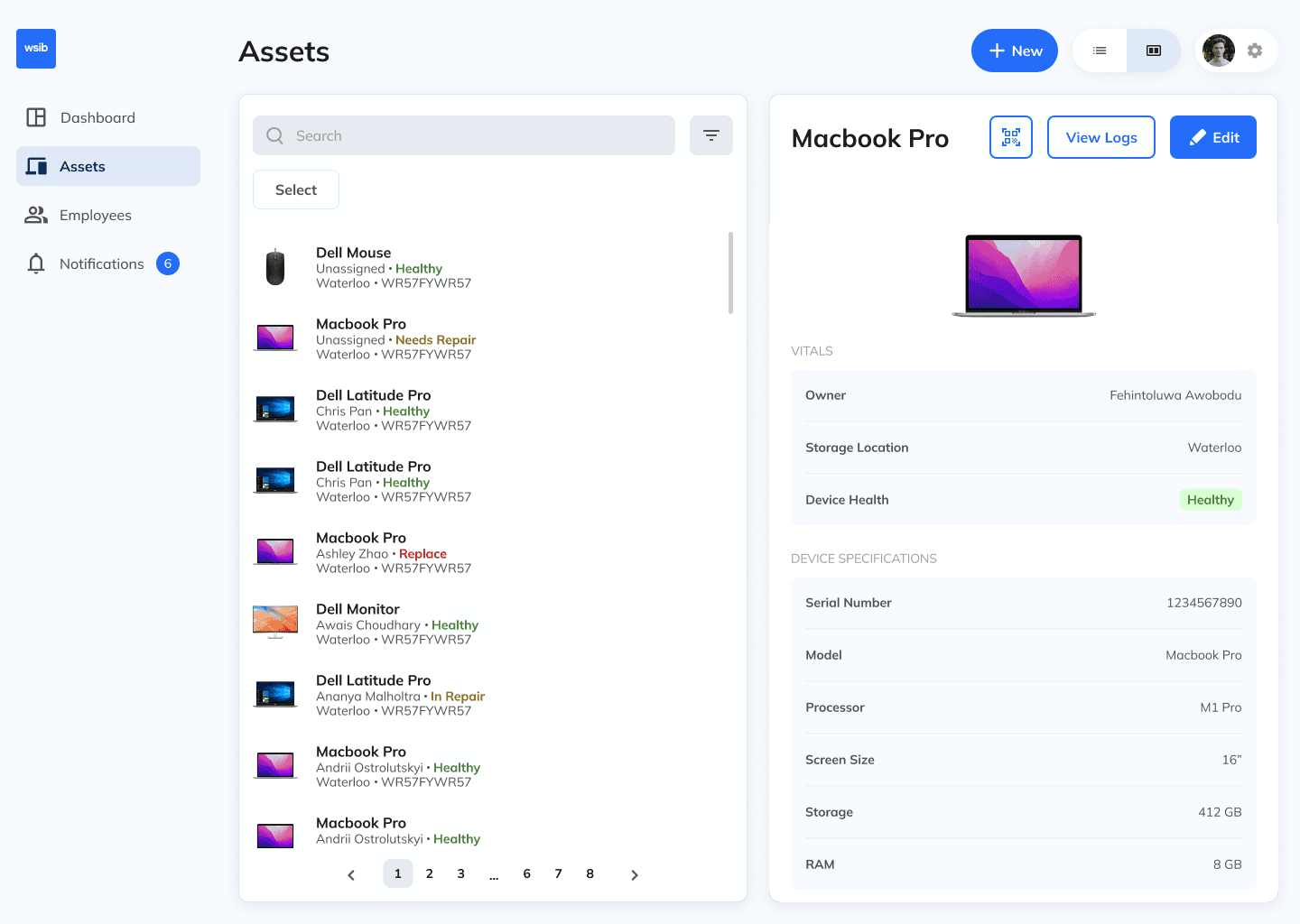Open the Dell Mouse asset
The image size is (1300, 924).
point(487,268)
